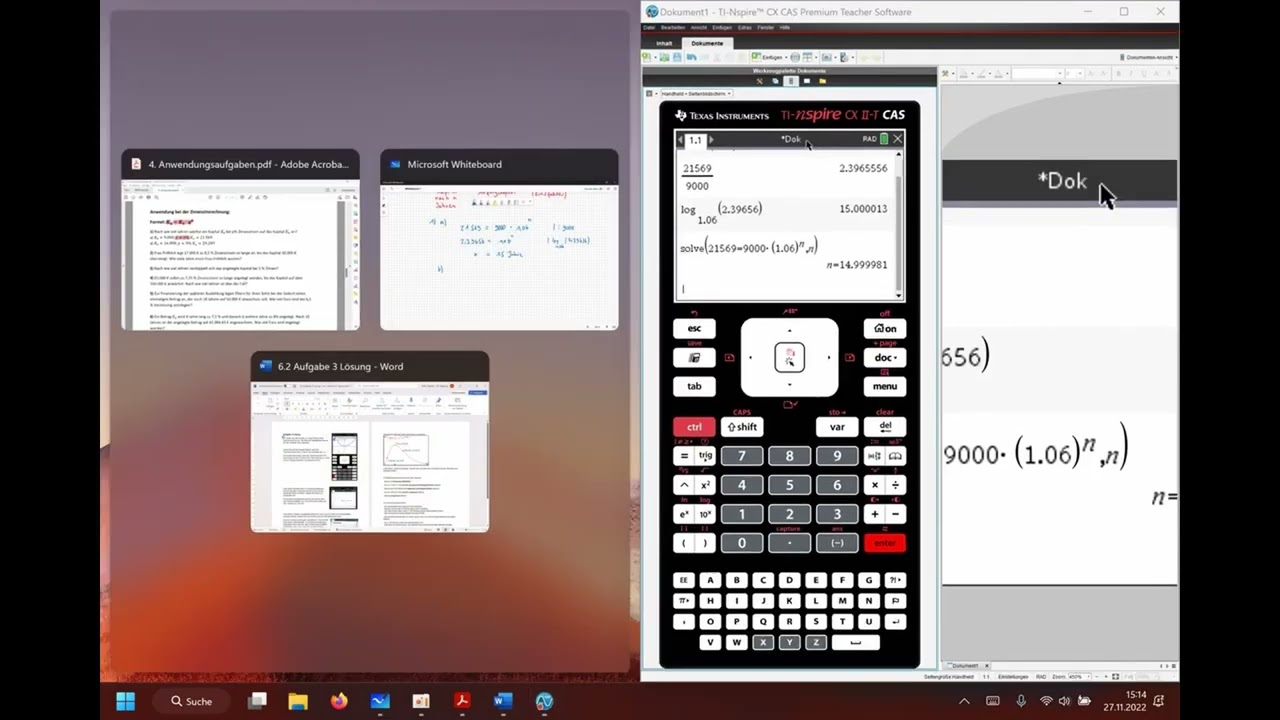Show hidden system tray icons
The width and height of the screenshot is (1280, 720).
[964, 701]
